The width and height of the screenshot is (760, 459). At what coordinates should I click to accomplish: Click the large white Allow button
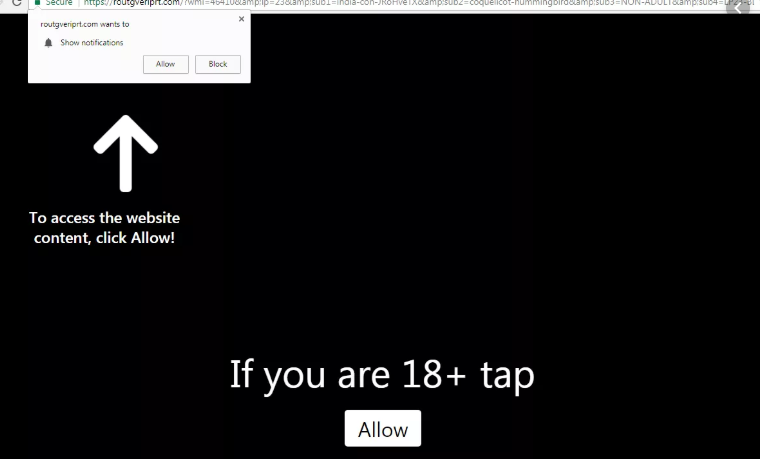point(383,428)
